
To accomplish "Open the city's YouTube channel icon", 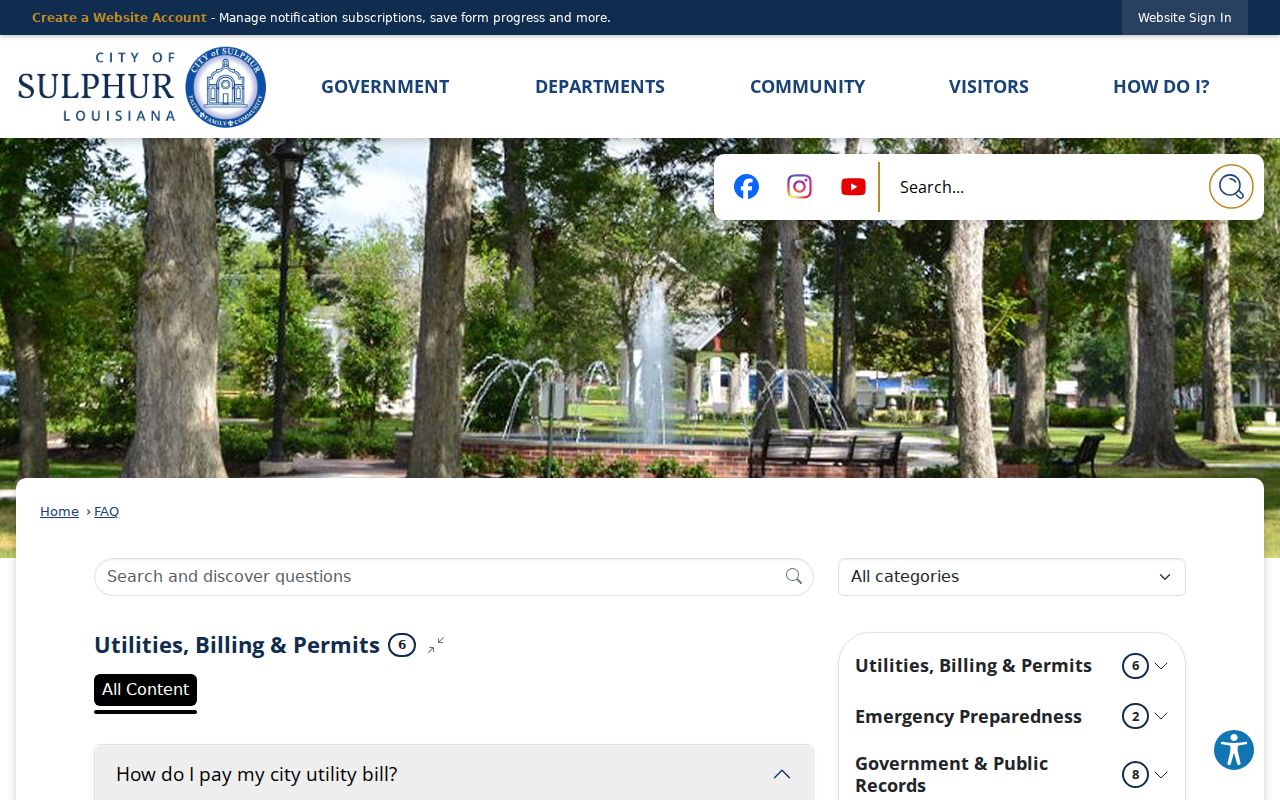I will pos(853,187).
